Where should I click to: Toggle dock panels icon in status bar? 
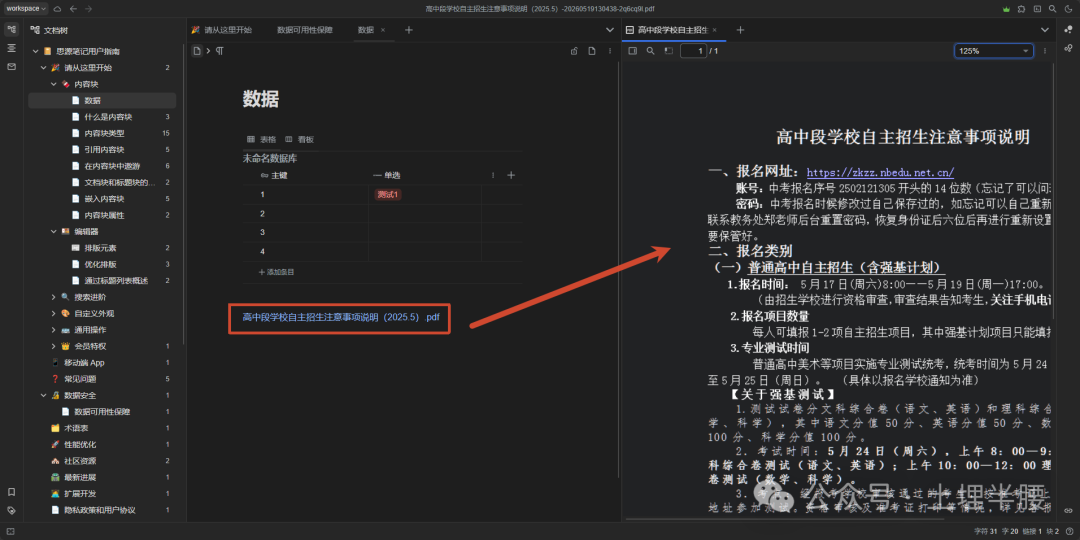coord(11,532)
